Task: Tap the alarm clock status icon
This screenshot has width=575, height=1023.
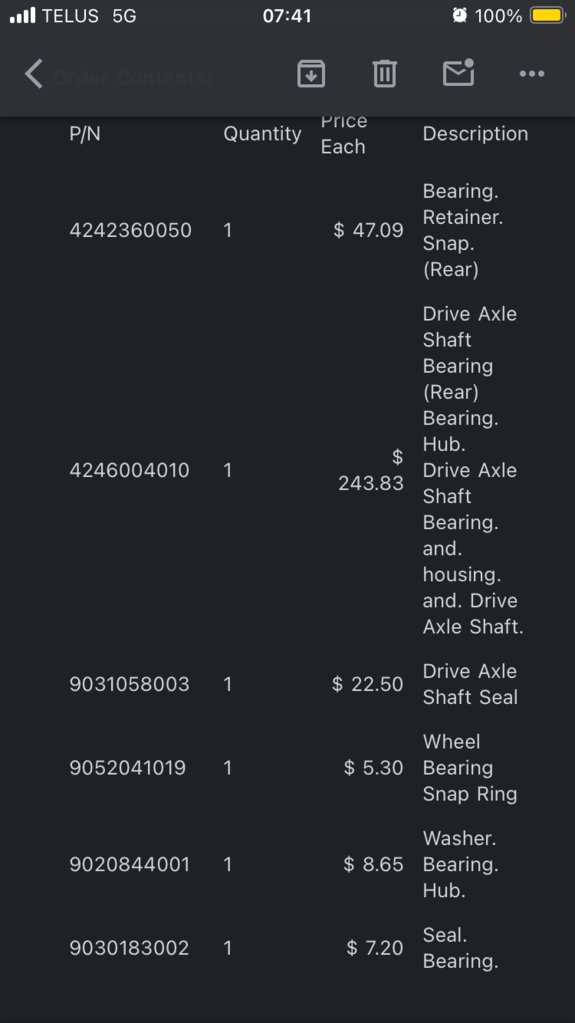Action: (x=460, y=16)
